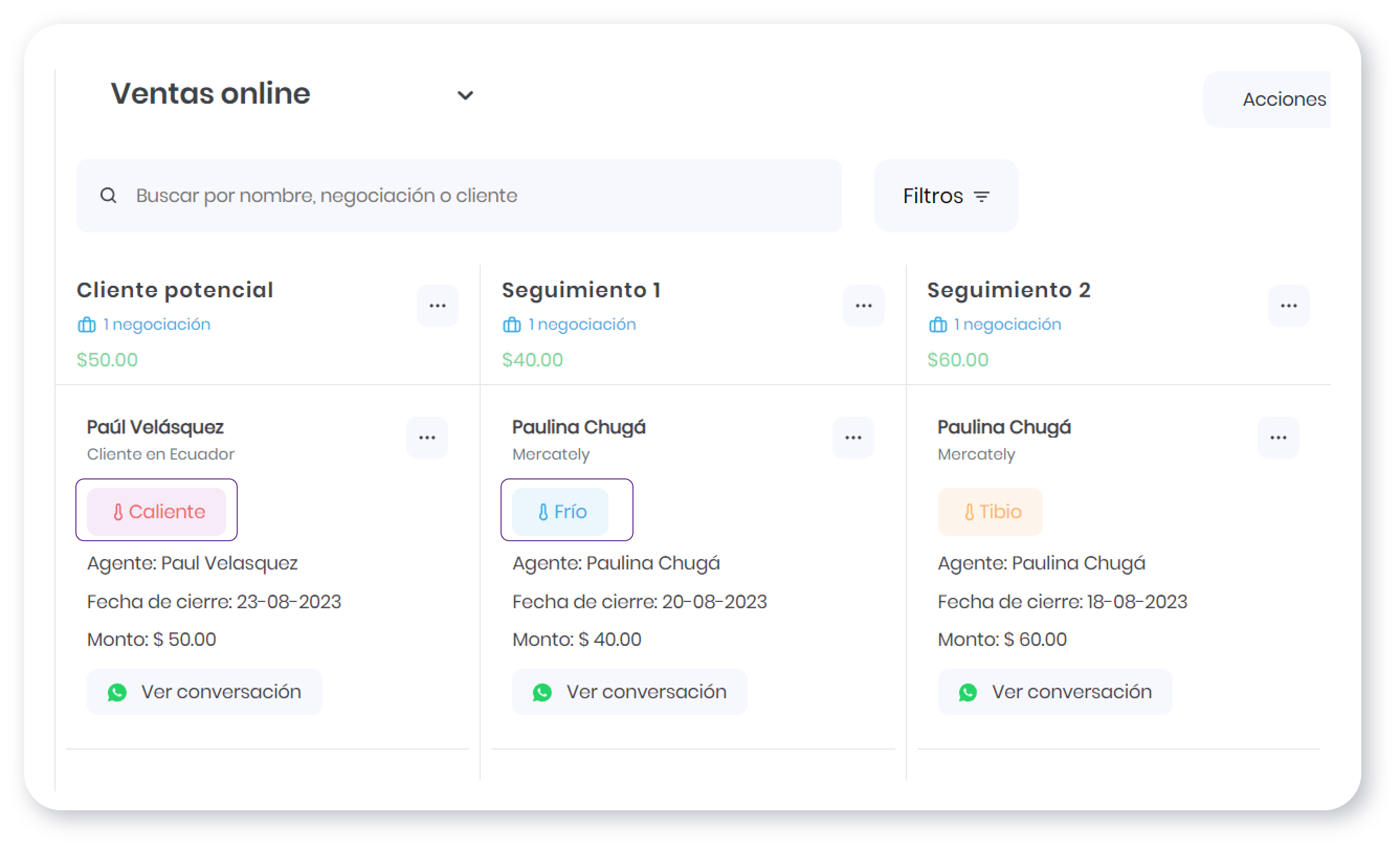Viewport: 1400px width, 849px height.
Task: Open the Filtros filter menu
Action: (x=946, y=196)
